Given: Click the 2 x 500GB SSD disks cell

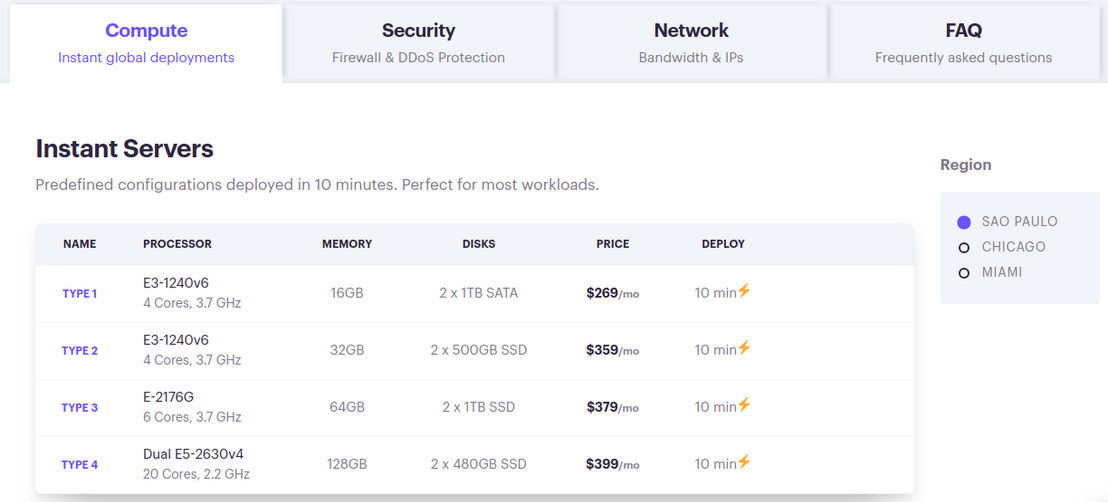Looking at the screenshot, I should [479, 351].
